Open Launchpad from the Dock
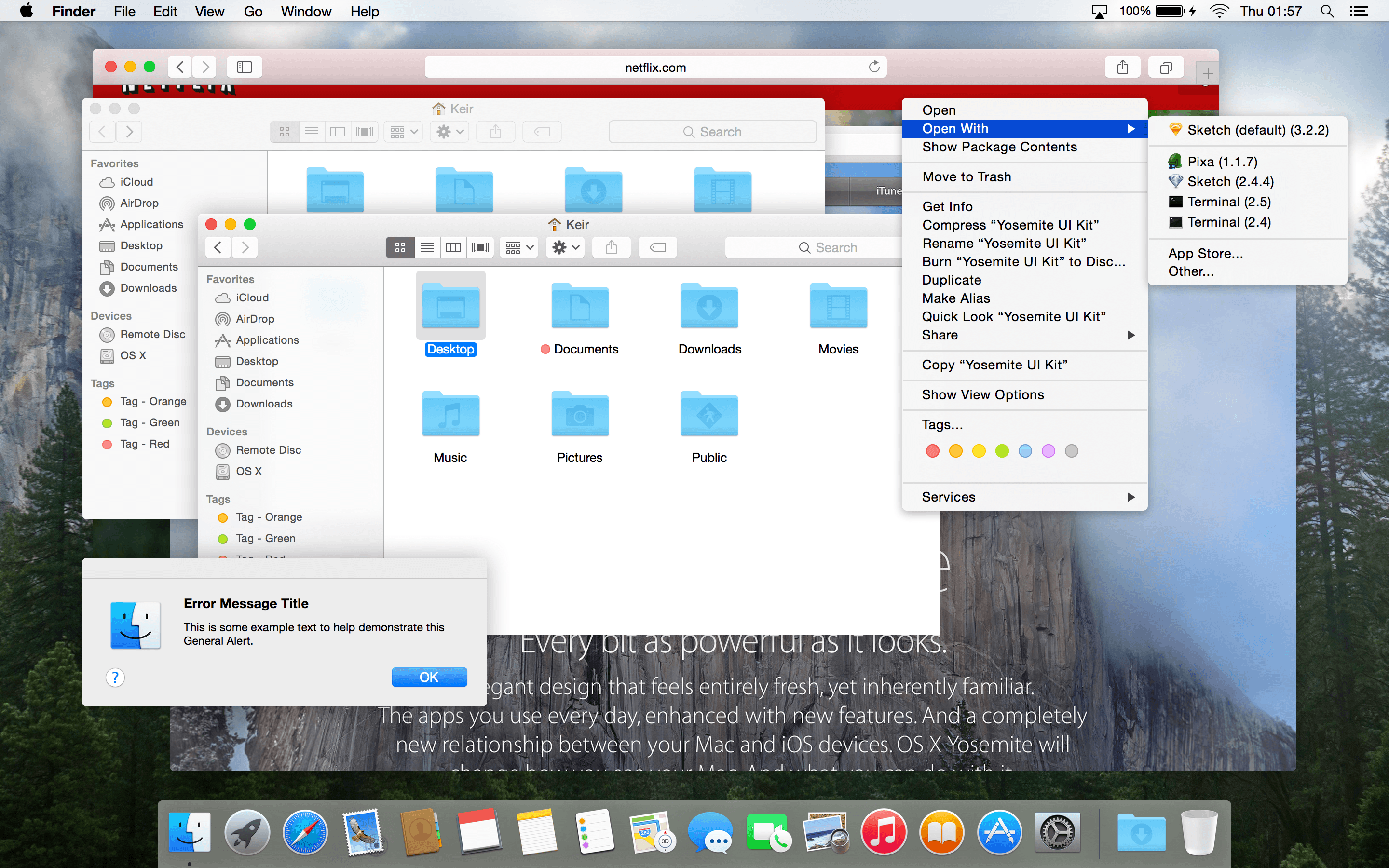The height and width of the screenshot is (868, 1389). 247,832
